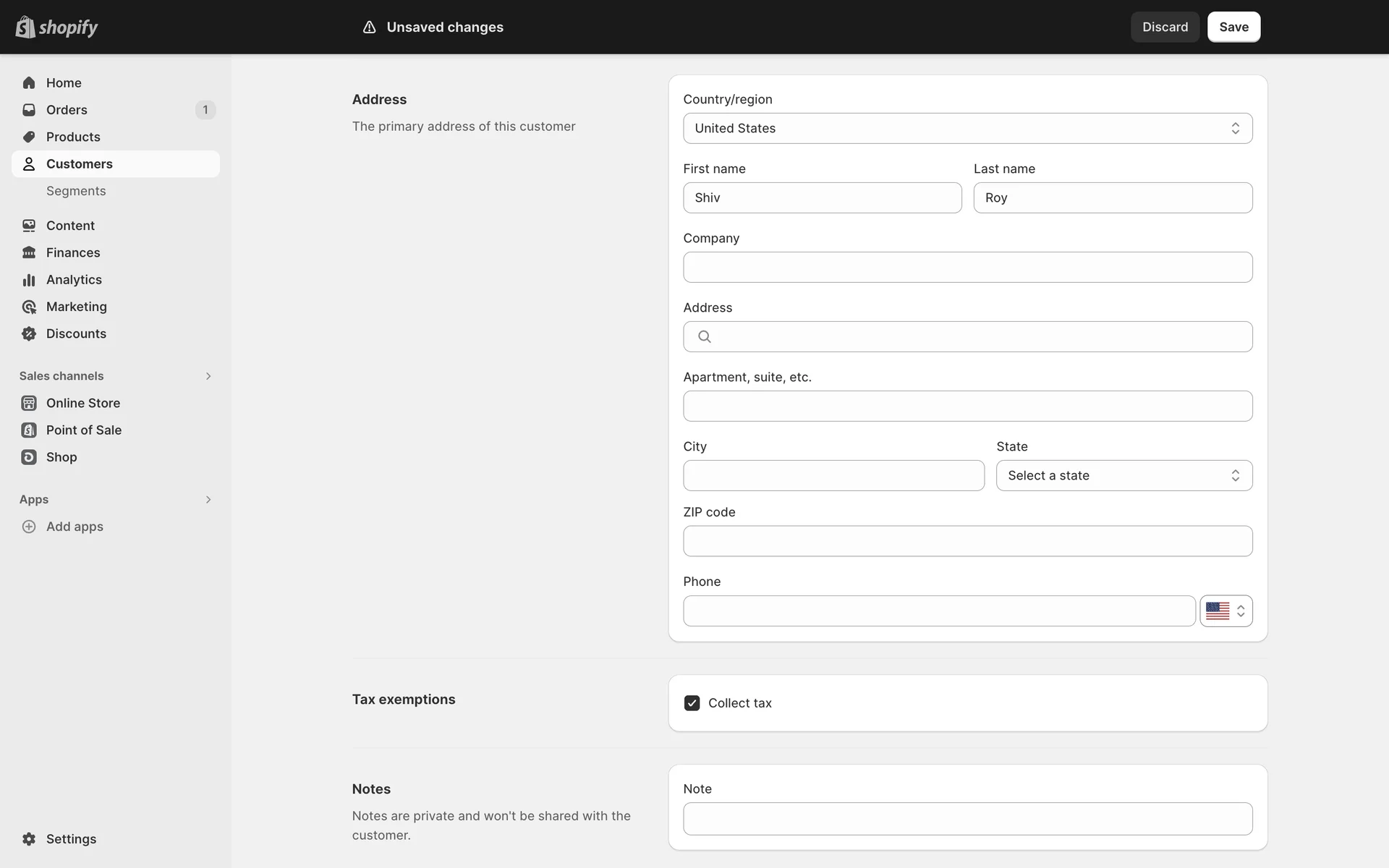
Task: Open Home via its house icon
Action: 29,82
